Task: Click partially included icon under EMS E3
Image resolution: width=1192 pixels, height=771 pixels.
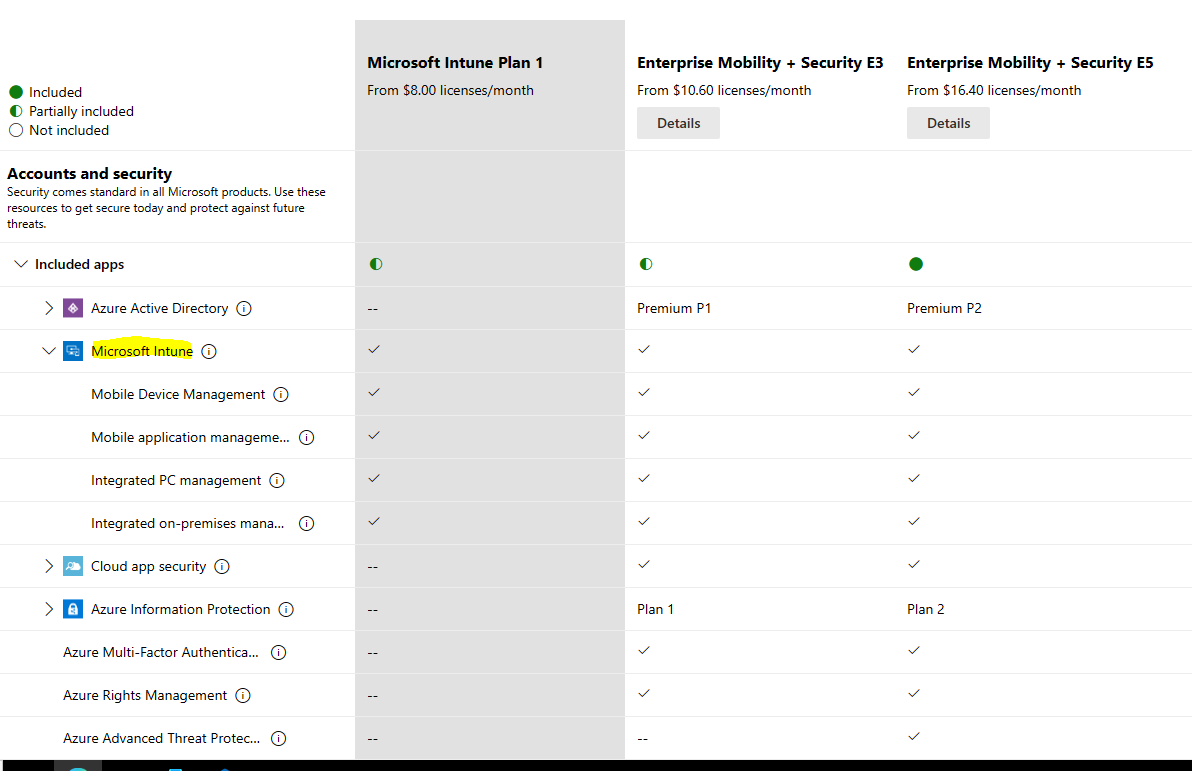Action: pyautogui.click(x=645, y=264)
